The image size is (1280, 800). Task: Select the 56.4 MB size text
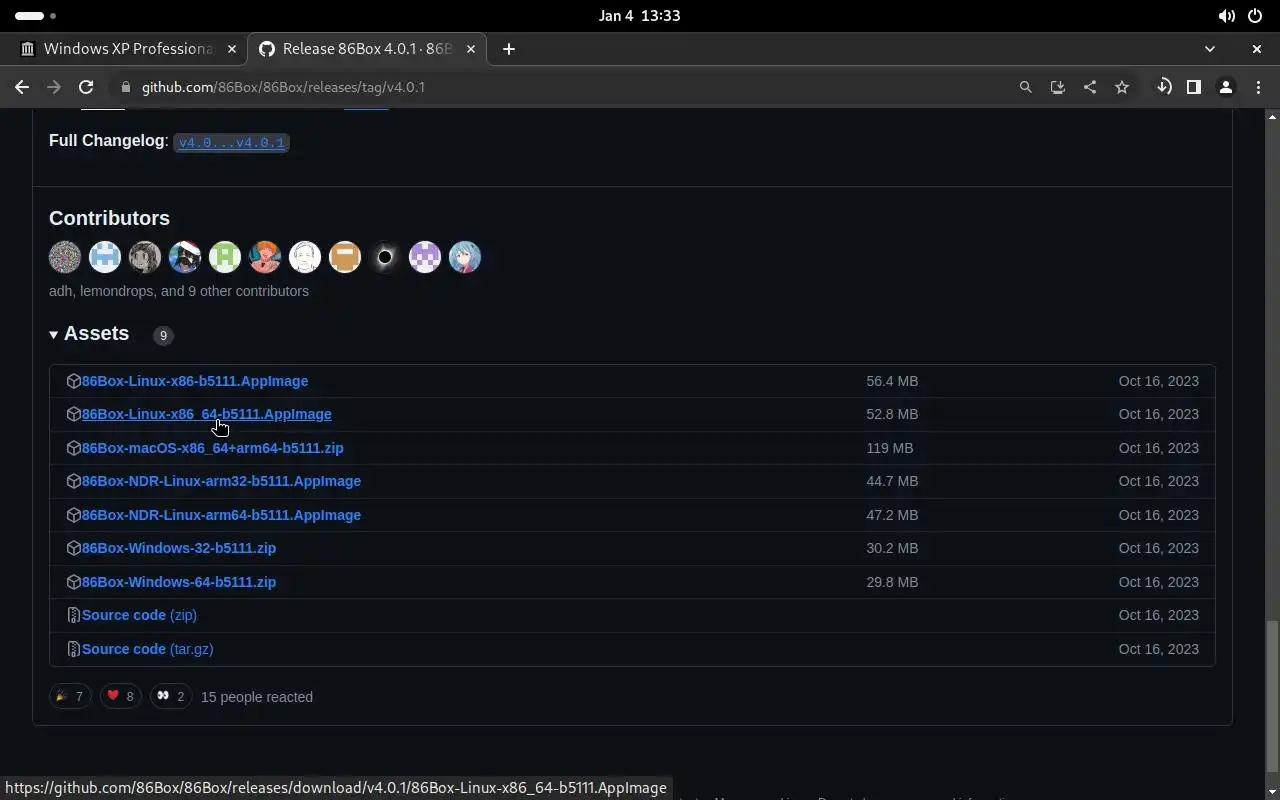[892, 381]
